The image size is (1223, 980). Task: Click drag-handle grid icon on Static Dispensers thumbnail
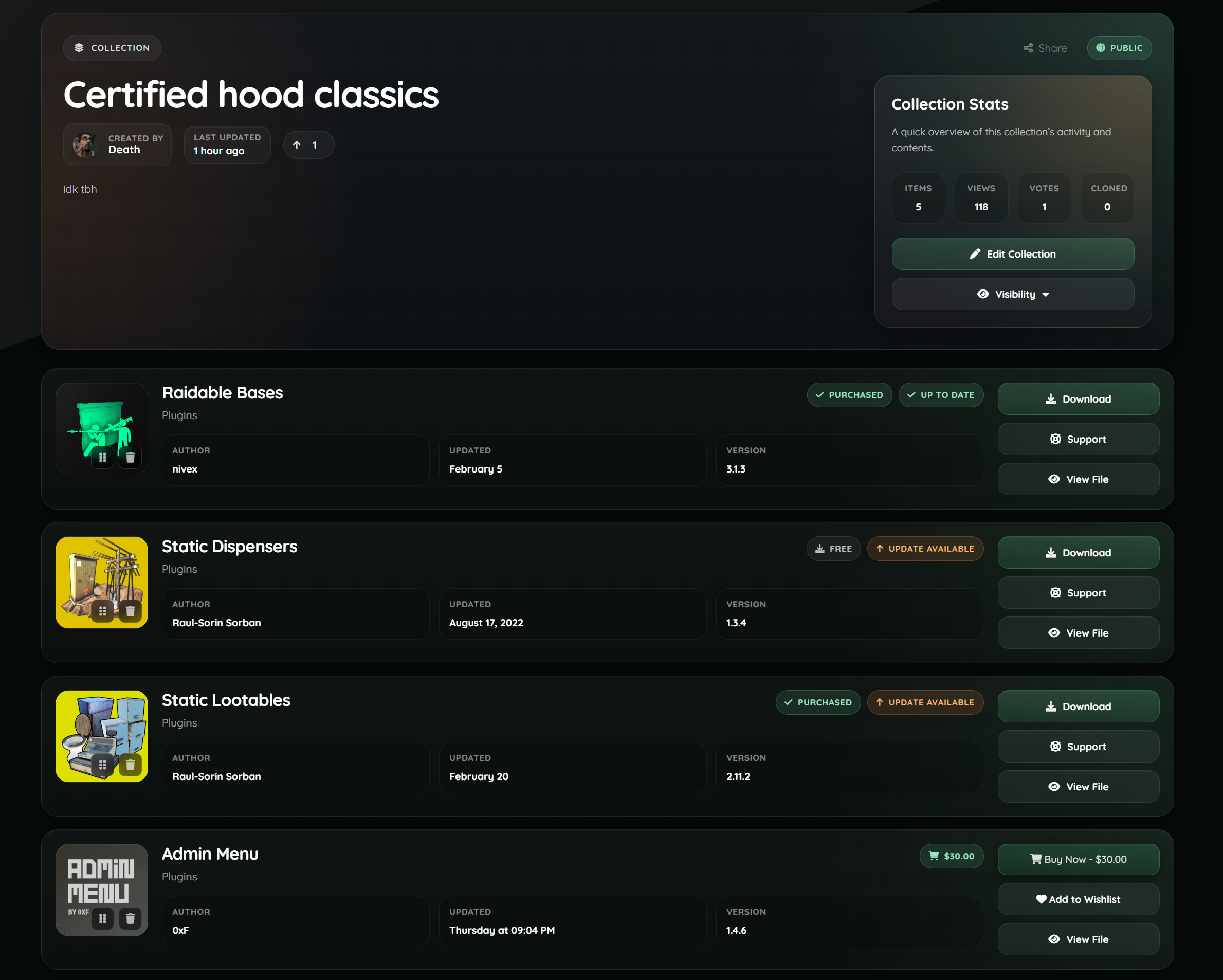tap(103, 611)
